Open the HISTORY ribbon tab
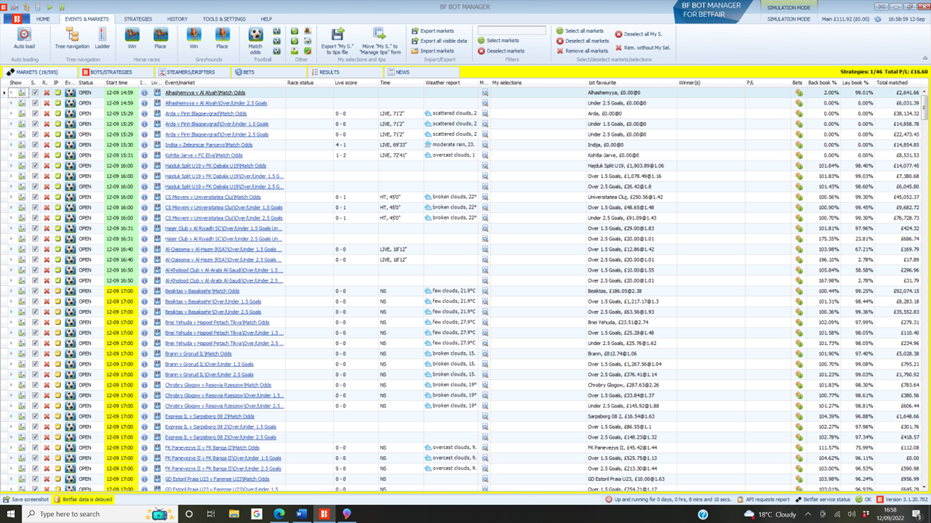This screenshot has width=931, height=523. click(x=177, y=19)
